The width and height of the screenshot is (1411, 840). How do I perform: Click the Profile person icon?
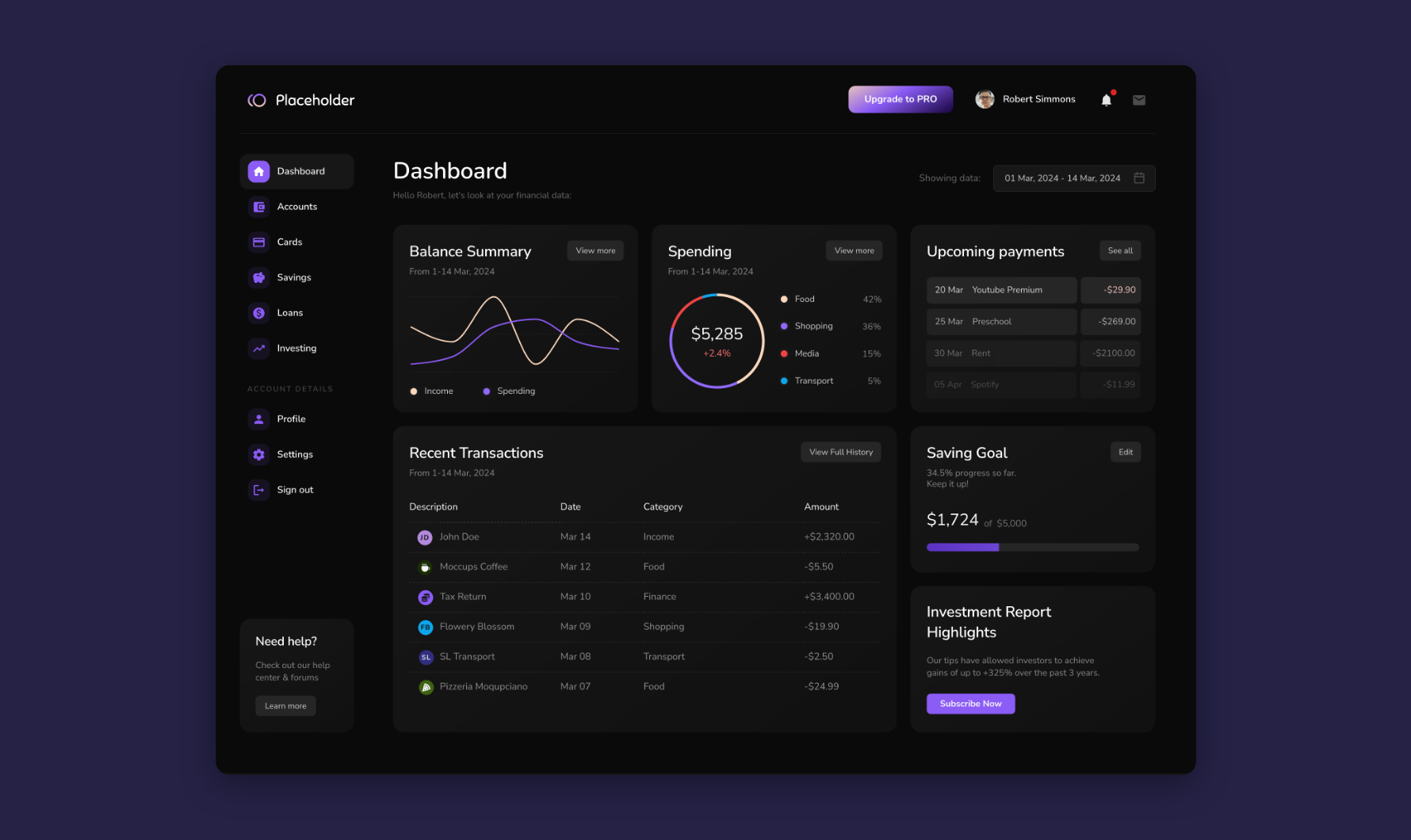pyautogui.click(x=258, y=419)
